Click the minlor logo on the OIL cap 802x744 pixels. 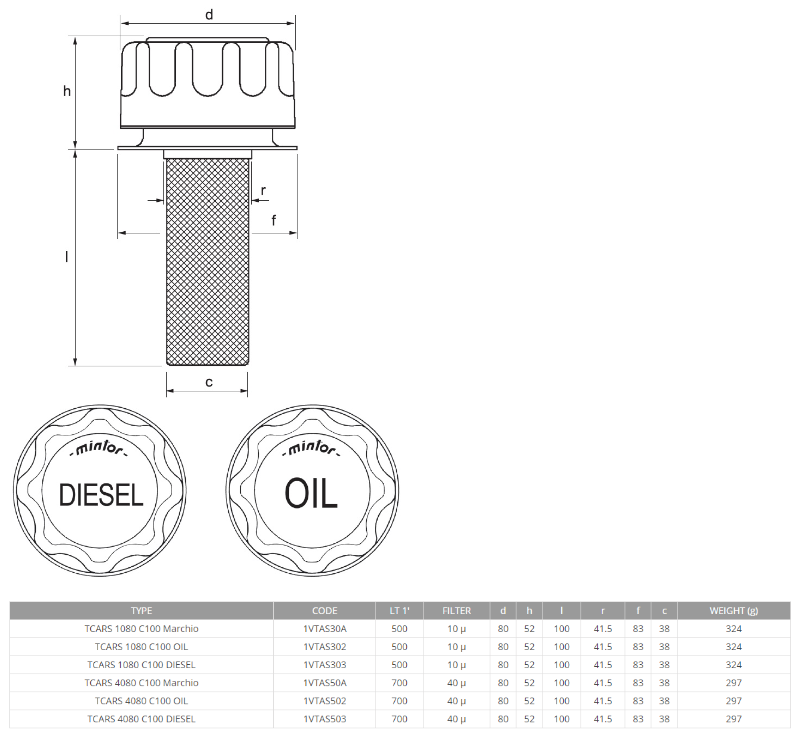coord(312,448)
